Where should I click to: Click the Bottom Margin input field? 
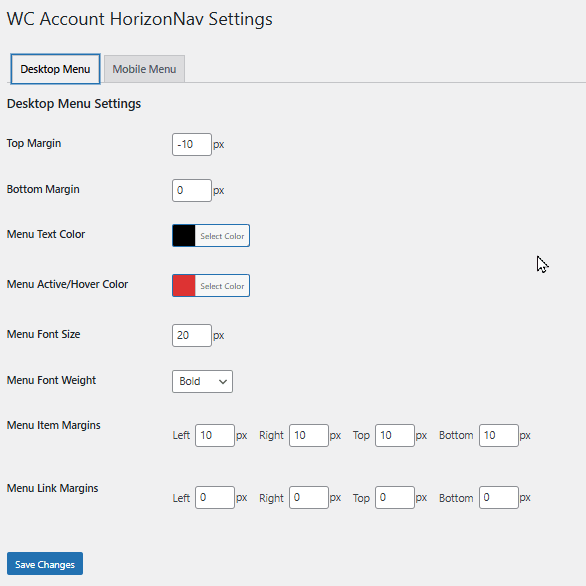coord(192,190)
